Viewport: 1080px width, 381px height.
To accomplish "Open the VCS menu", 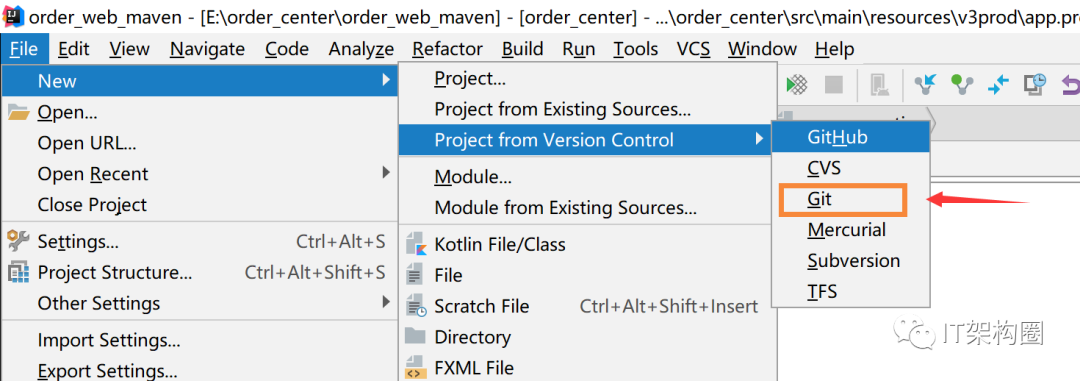I will pyautogui.click(x=693, y=49).
